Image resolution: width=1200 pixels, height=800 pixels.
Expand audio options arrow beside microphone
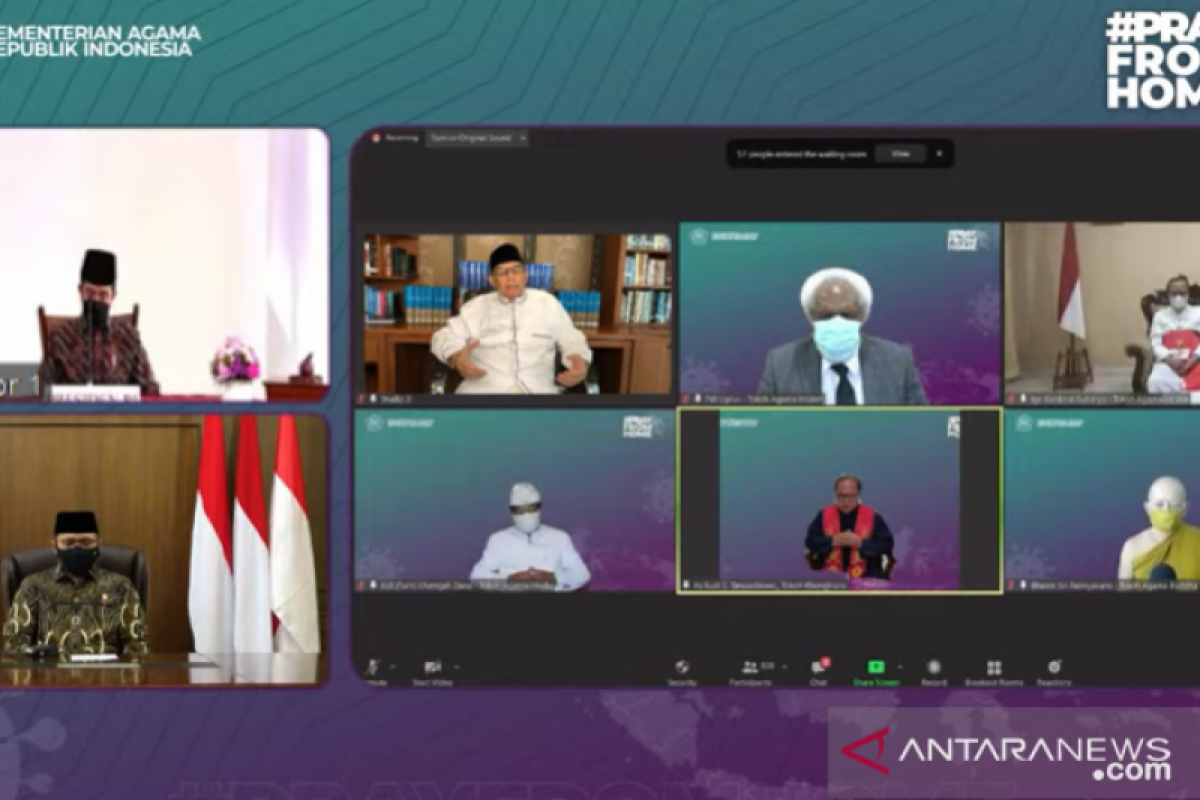391,667
